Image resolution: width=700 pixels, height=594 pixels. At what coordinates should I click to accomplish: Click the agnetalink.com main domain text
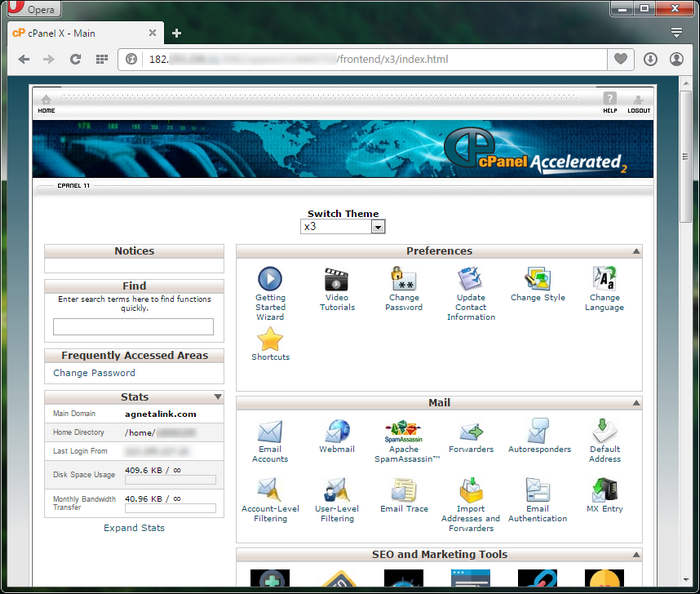pos(160,414)
